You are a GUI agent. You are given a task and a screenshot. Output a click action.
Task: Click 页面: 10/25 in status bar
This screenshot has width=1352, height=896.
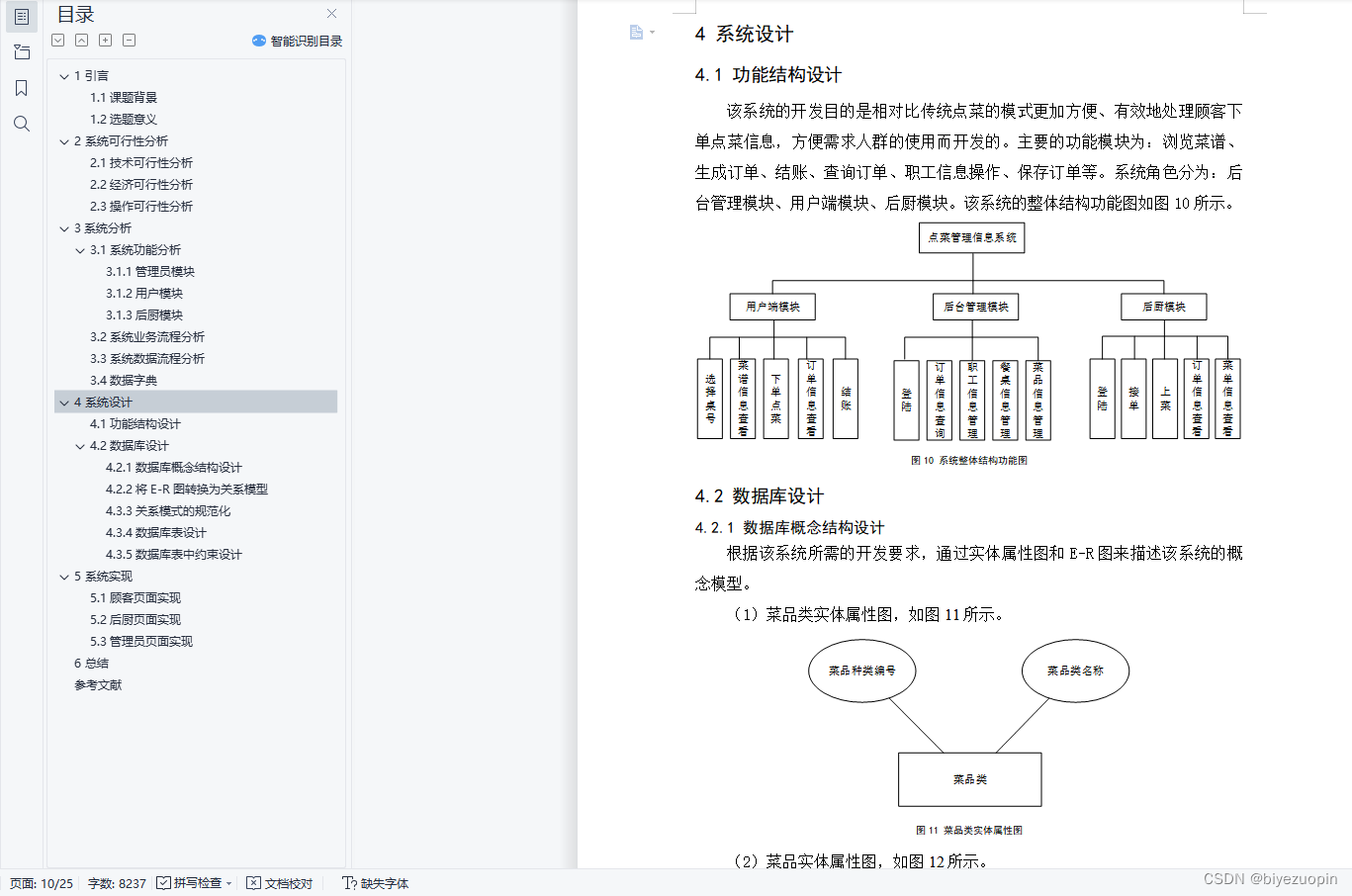(x=42, y=883)
